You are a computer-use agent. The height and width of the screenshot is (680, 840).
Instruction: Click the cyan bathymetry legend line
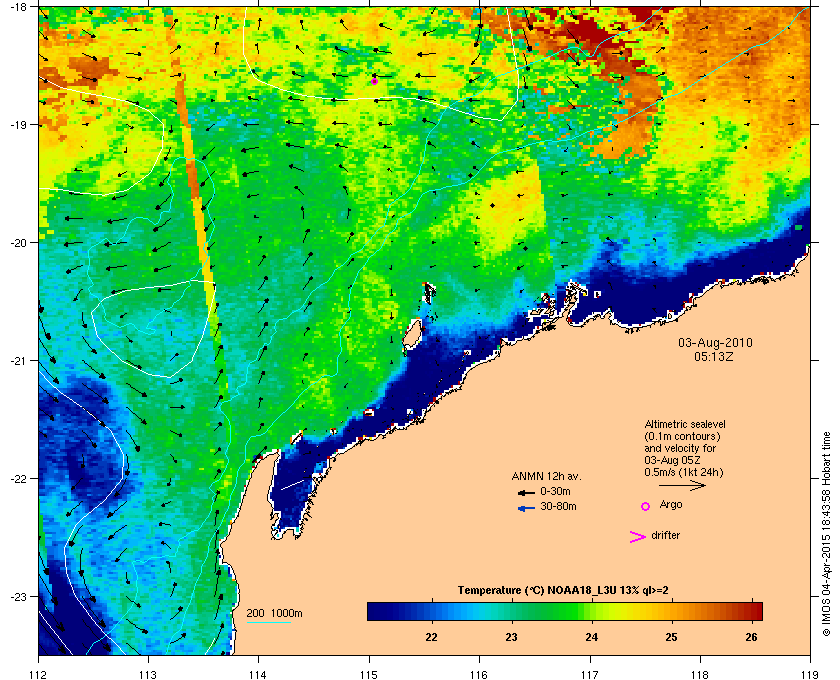click(268, 622)
